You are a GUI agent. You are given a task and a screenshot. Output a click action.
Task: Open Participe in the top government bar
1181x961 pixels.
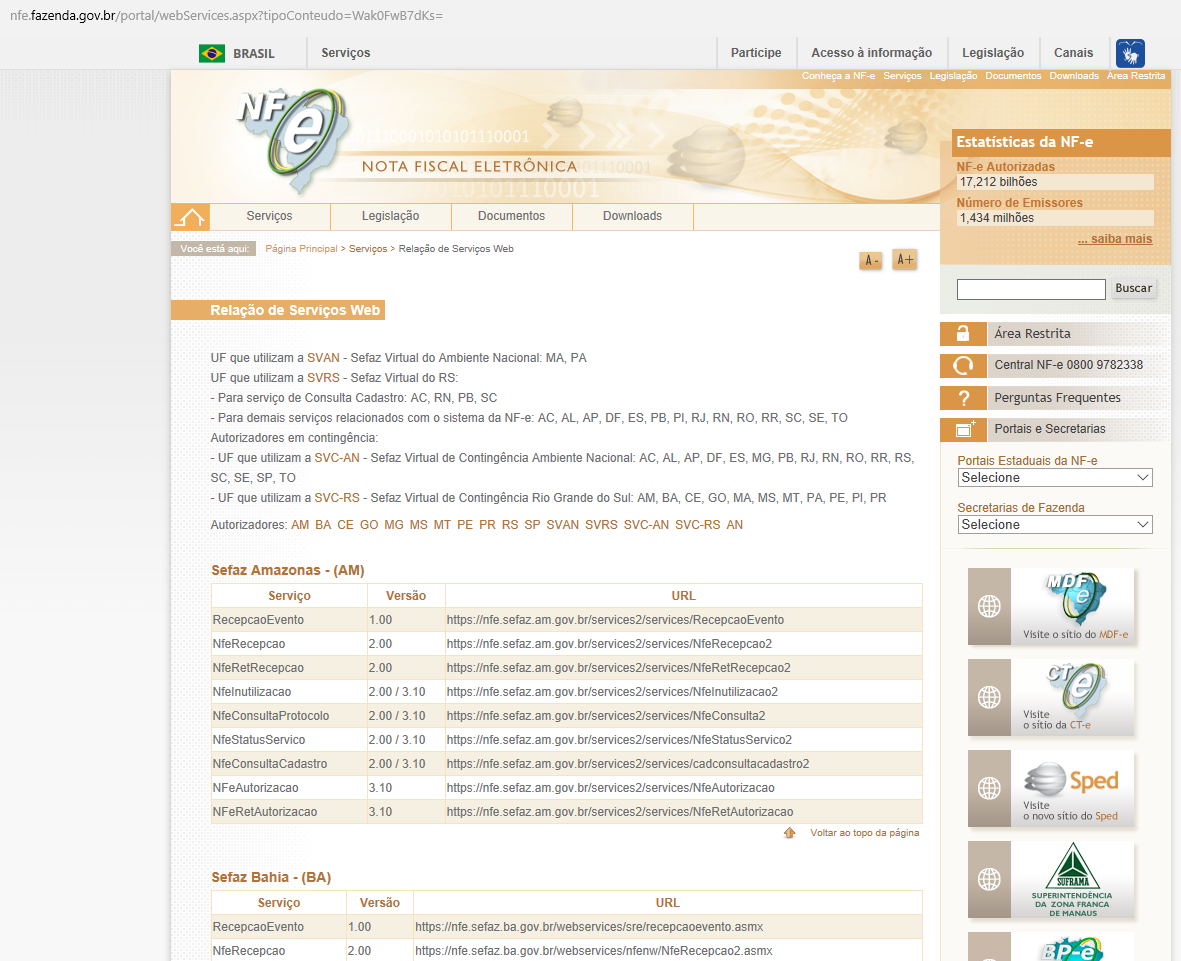(755, 53)
